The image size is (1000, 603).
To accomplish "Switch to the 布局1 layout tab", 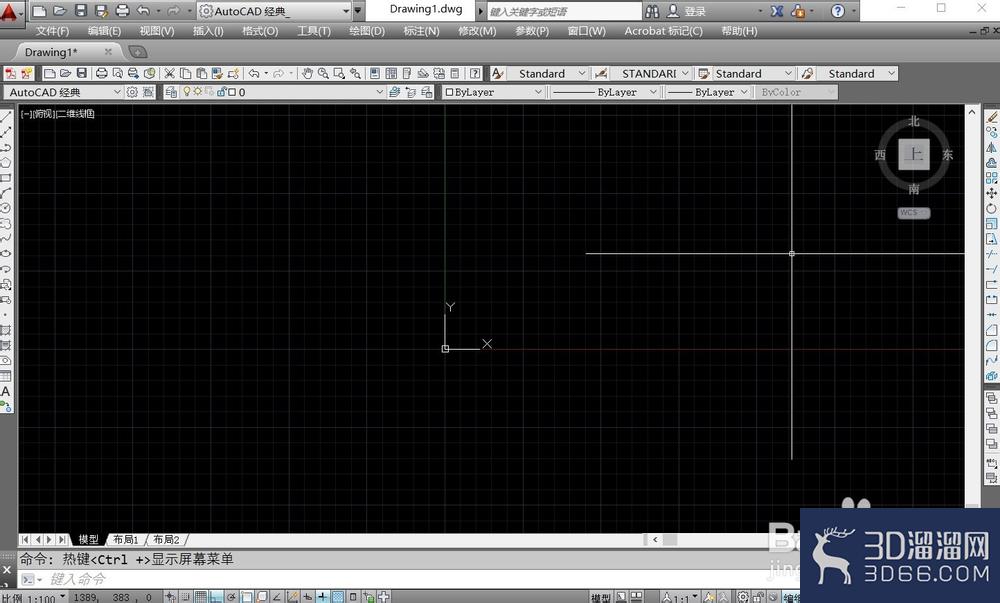I will (126, 539).
